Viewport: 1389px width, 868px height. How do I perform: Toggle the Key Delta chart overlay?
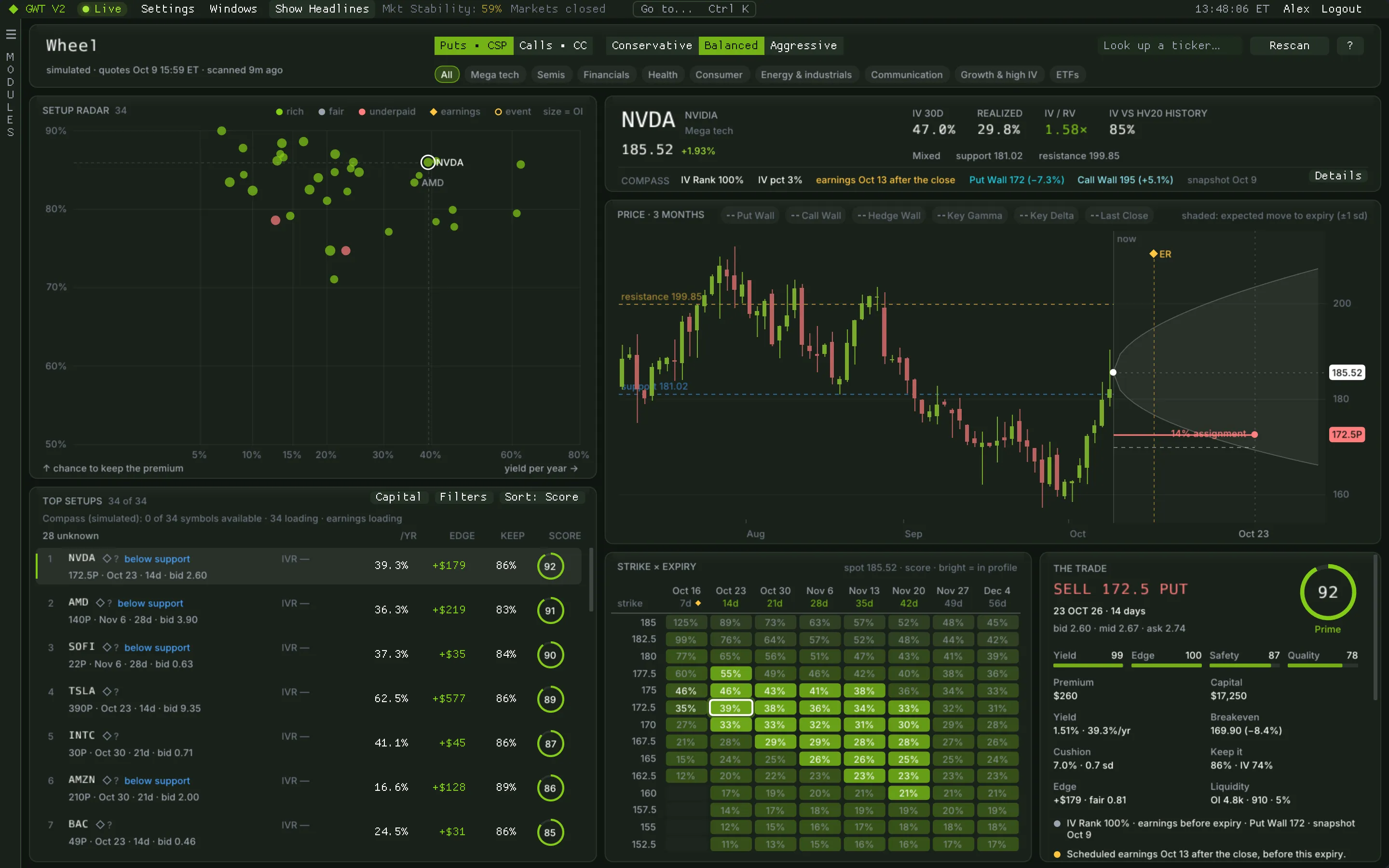(x=1047, y=216)
